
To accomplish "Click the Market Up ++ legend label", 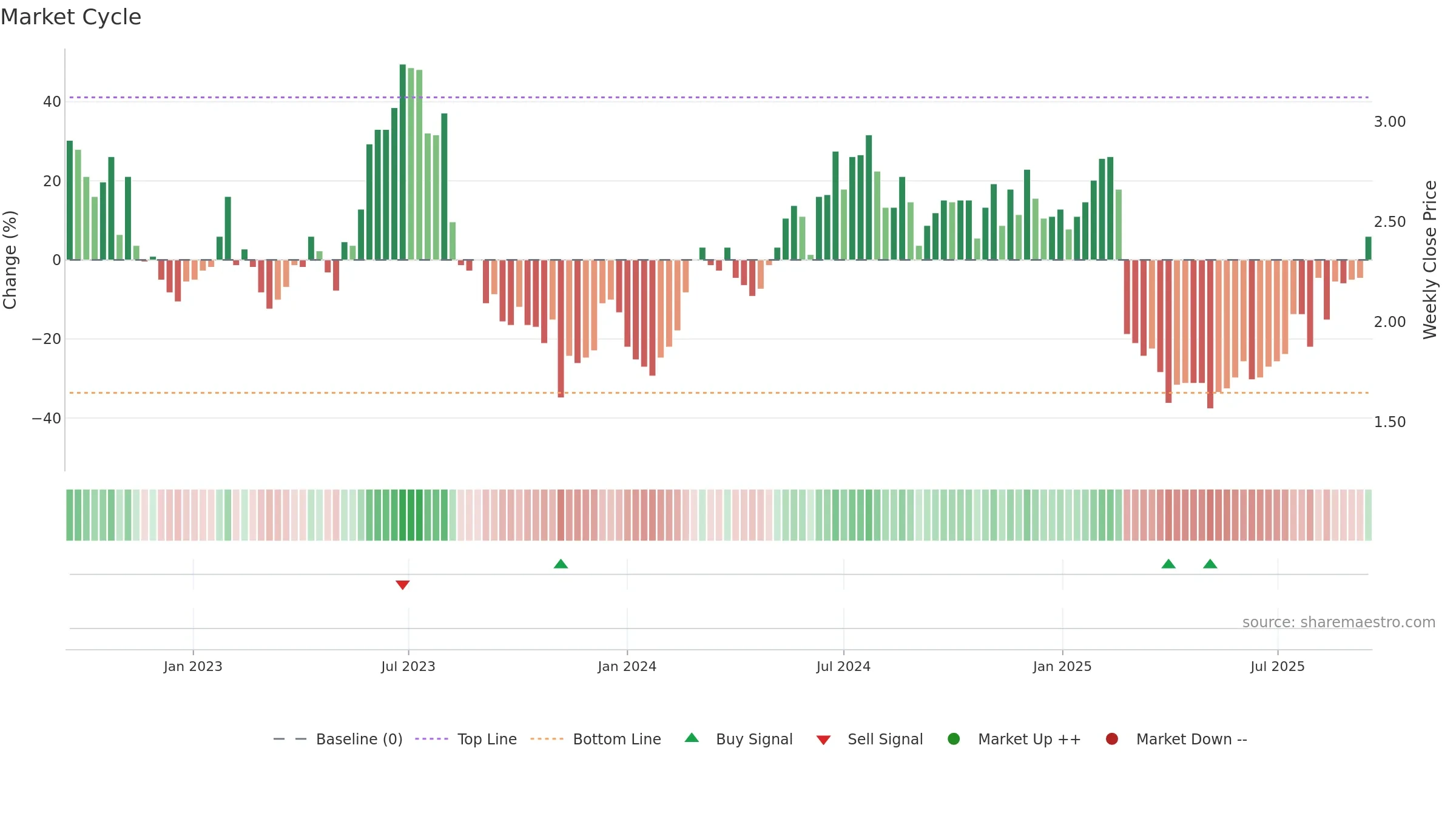I will (1030, 740).
